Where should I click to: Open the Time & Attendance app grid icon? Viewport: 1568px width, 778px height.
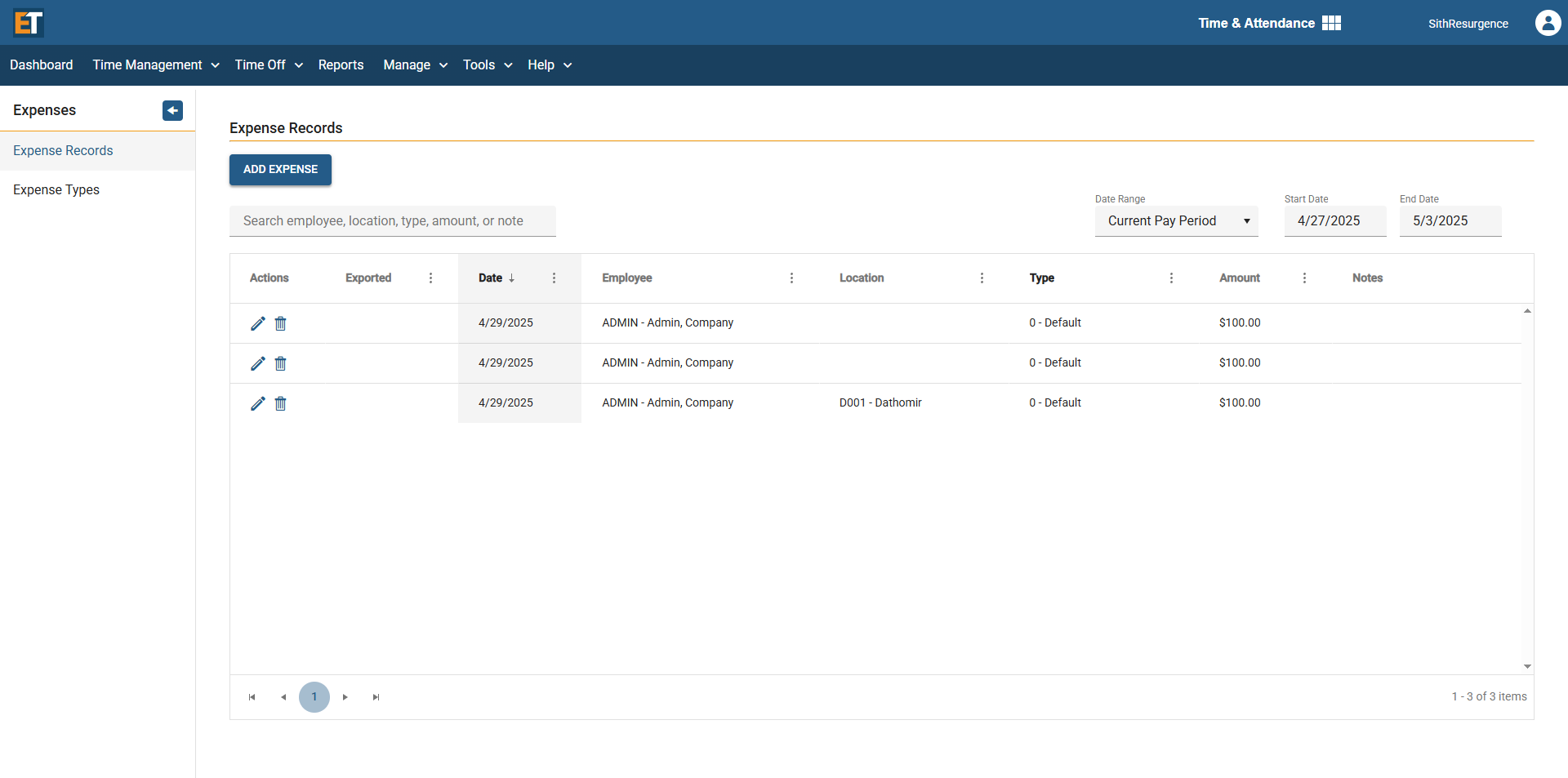tap(1331, 23)
